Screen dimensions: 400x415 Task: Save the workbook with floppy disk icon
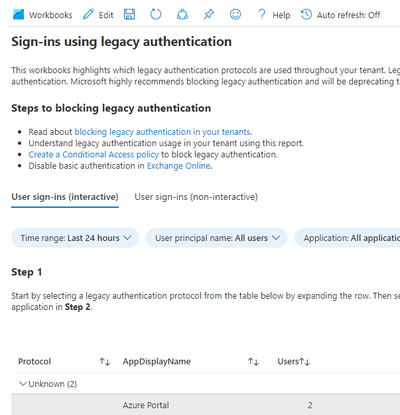[129, 14]
